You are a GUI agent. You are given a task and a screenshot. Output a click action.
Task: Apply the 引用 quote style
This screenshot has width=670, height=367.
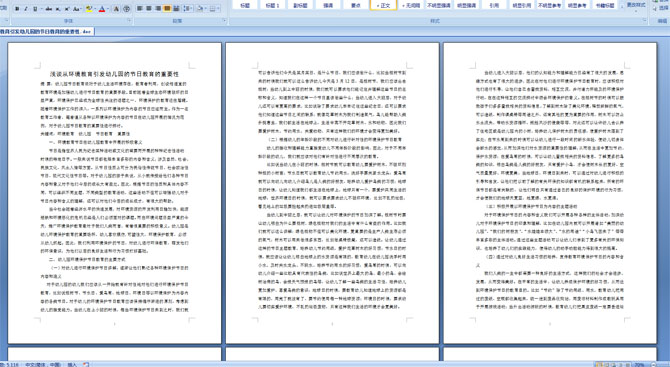[x=494, y=5]
